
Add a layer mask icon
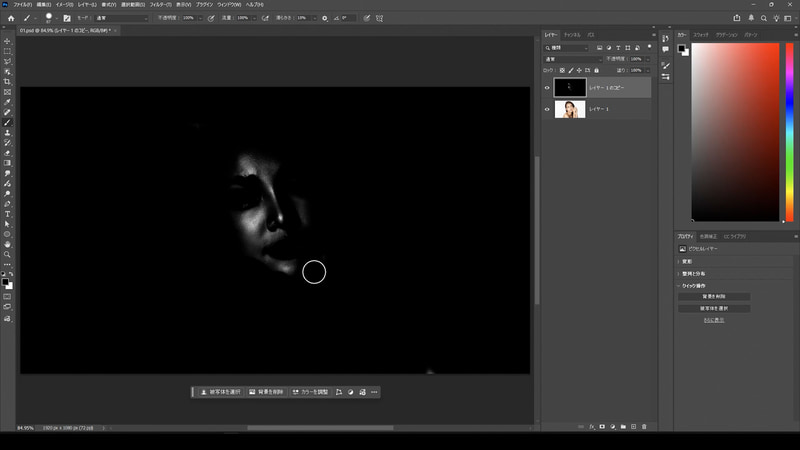602,427
